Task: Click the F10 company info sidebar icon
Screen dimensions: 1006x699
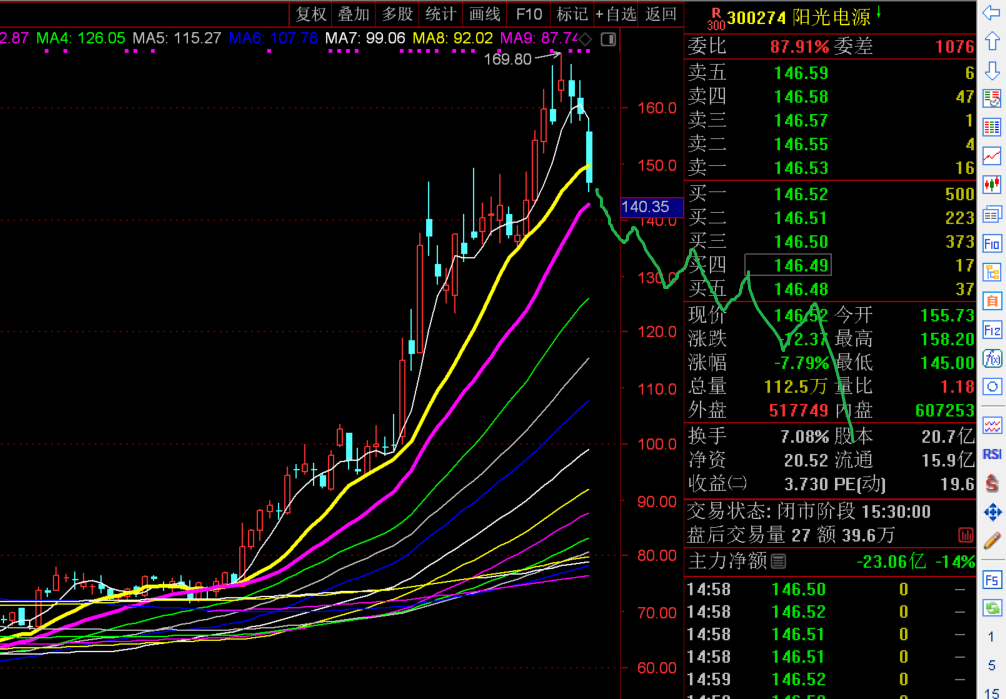Action: click(992, 243)
